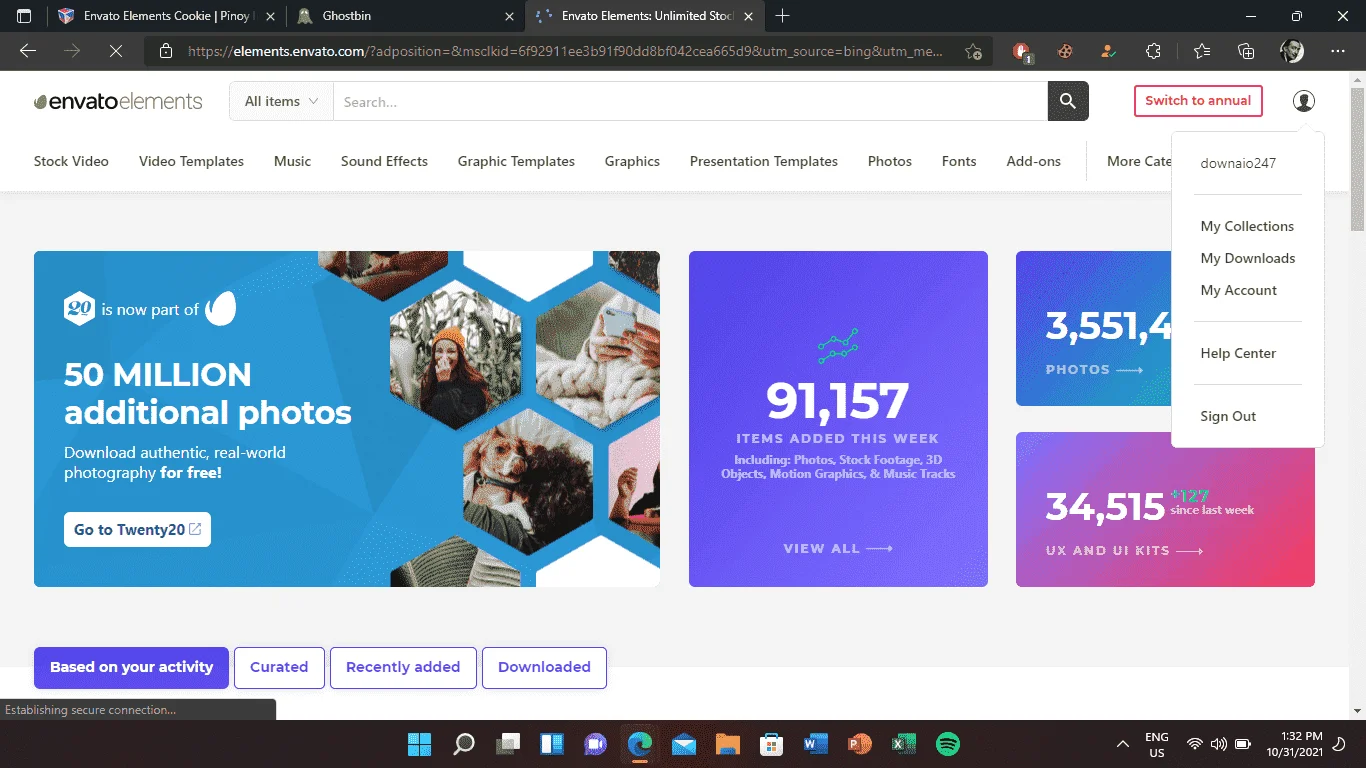
Task: Open My Downloads from account menu
Action: pyautogui.click(x=1247, y=258)
